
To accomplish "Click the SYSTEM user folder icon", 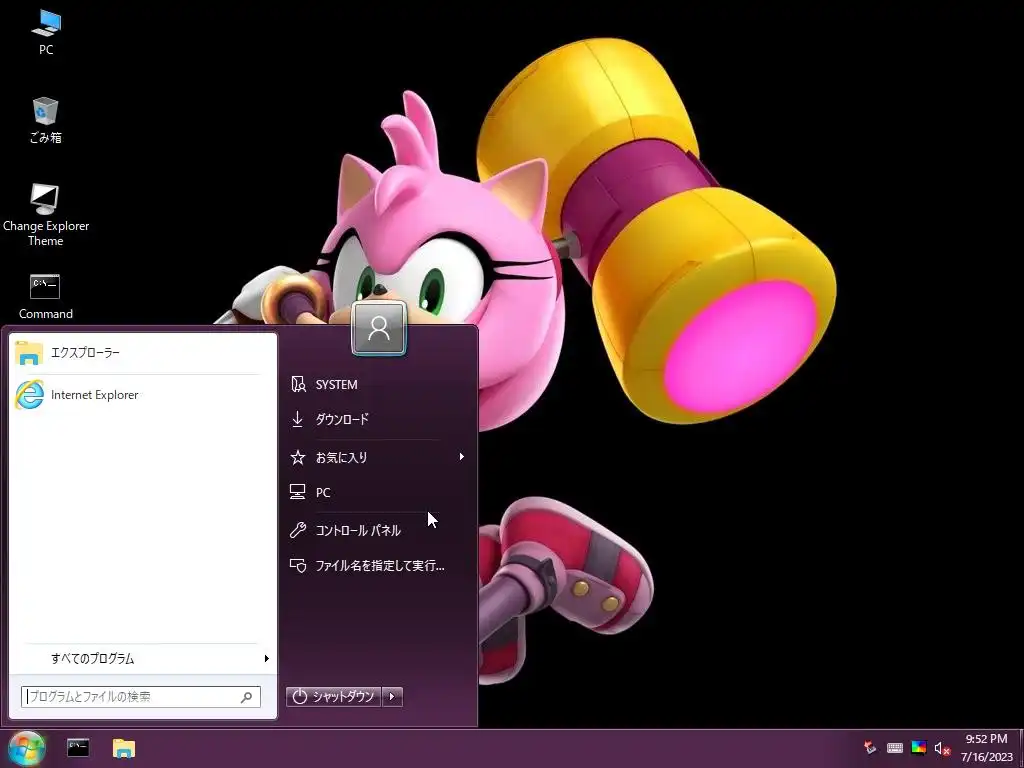I will point(298,384).
